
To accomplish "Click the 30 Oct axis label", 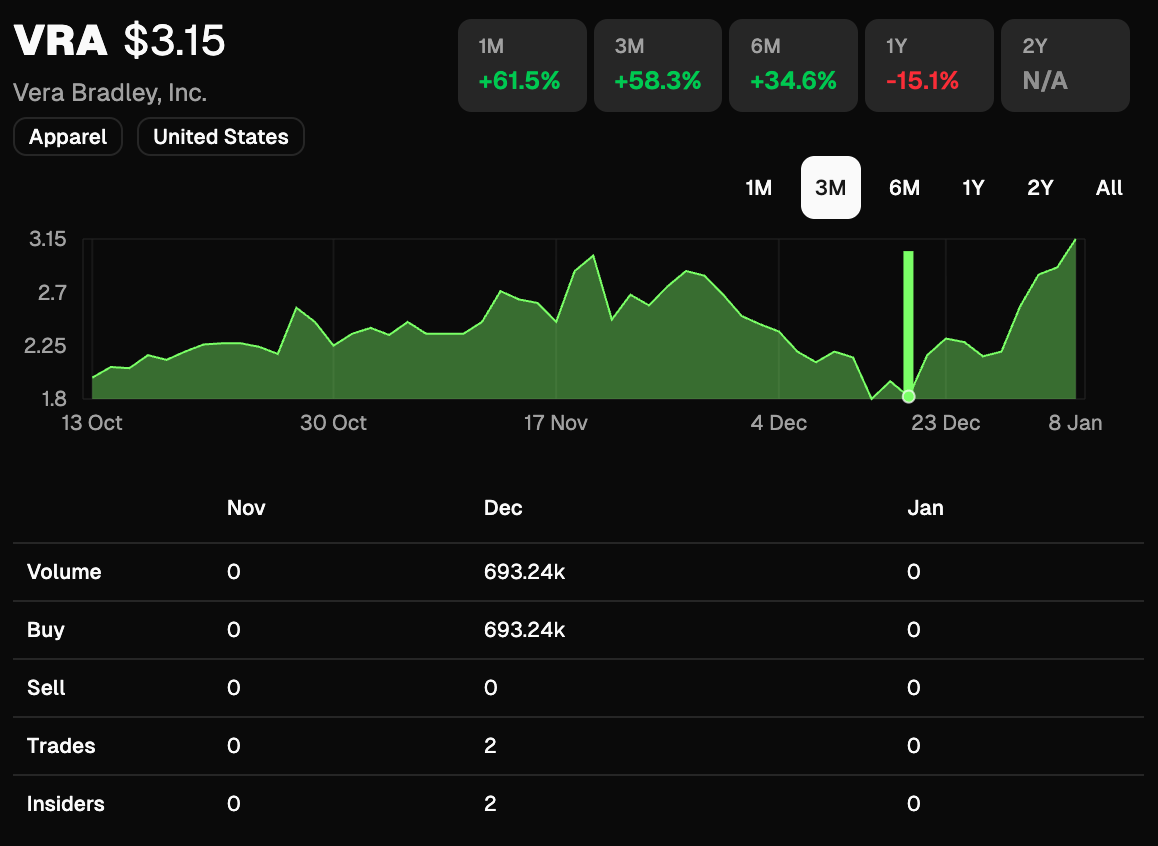I will click(x=333, y=423).
